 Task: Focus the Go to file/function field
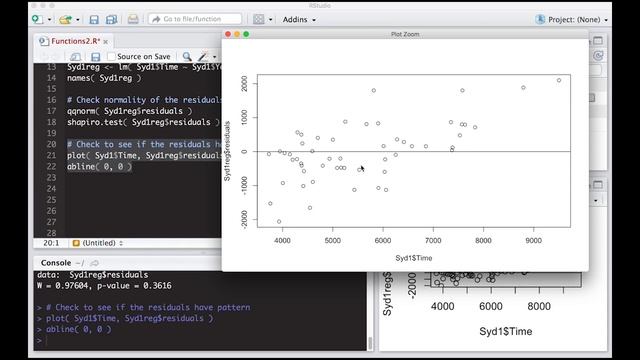(x=195, y=19)
